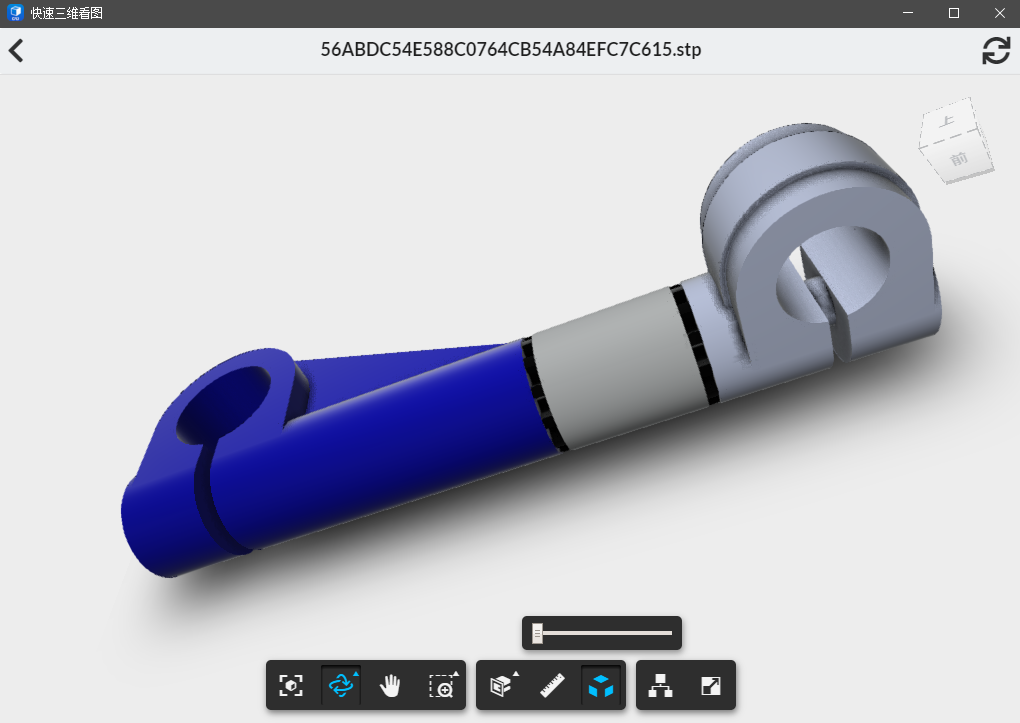Enter fullscreen display mode

pos(711,685)
